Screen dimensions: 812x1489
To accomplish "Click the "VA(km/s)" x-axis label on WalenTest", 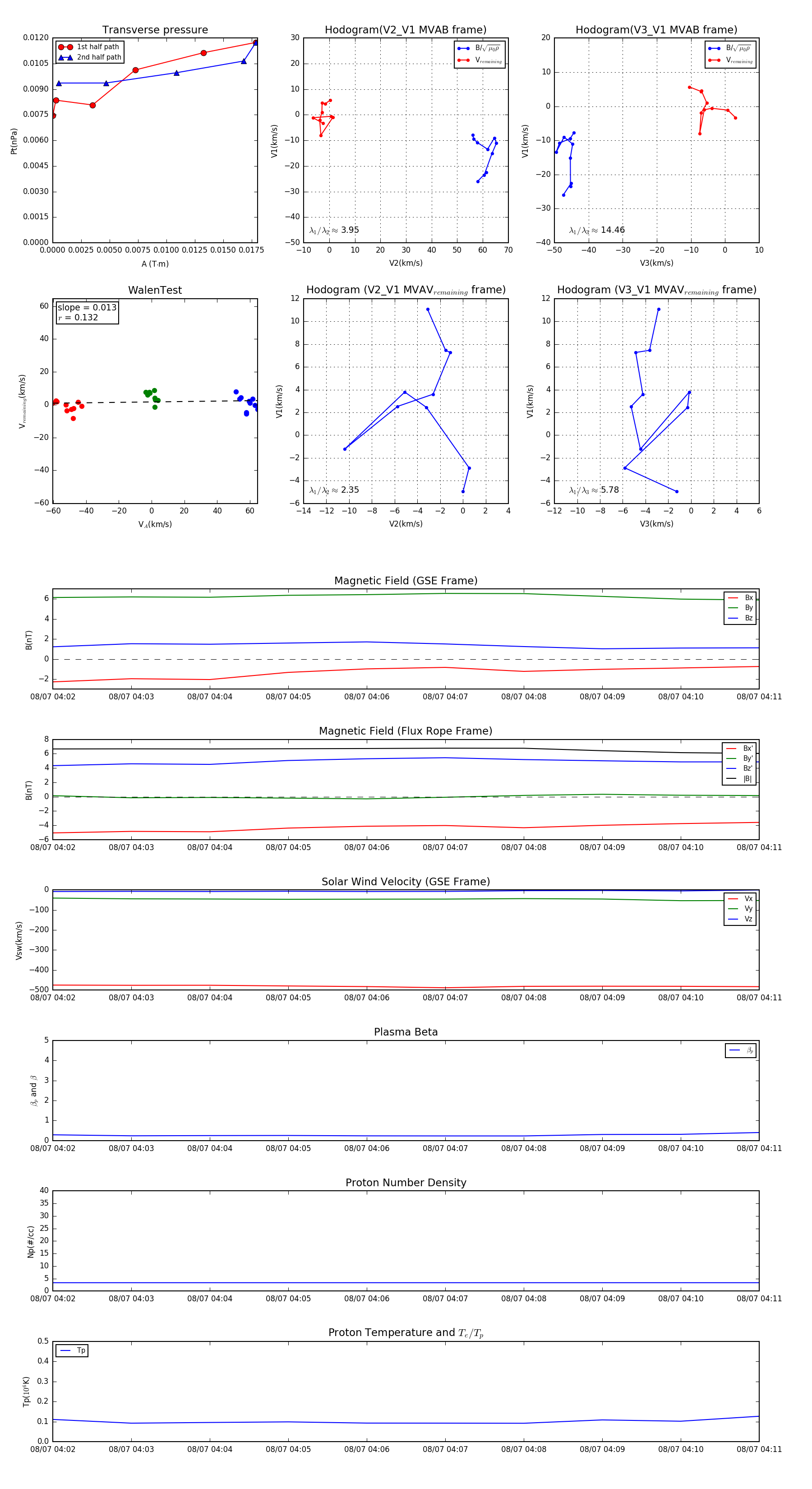I will click(x=155, y=524).
